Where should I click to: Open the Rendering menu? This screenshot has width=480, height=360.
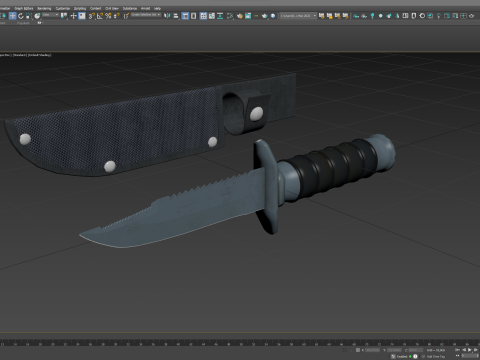44,8
